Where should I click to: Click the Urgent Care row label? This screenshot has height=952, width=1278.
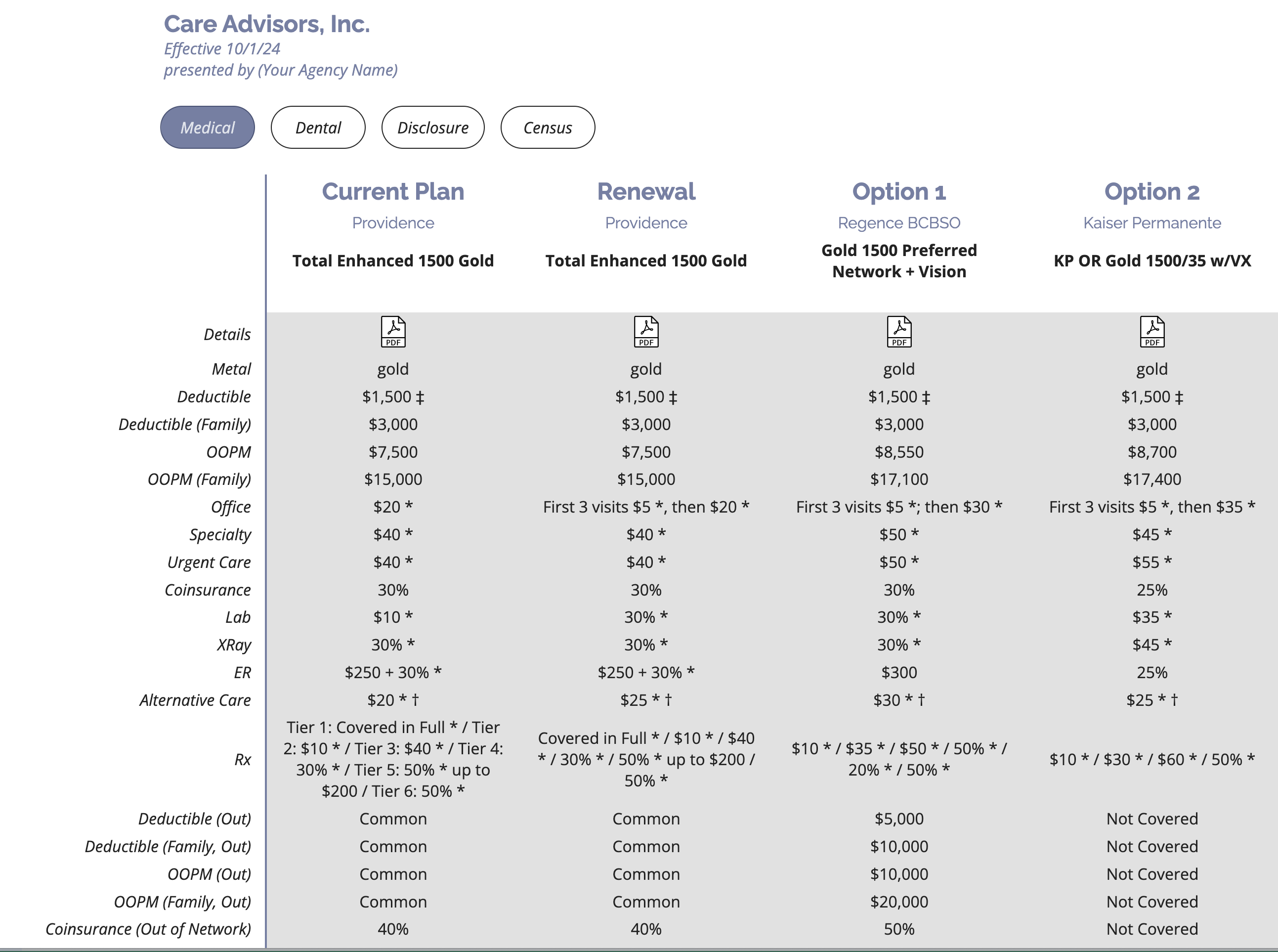point(209,563)
